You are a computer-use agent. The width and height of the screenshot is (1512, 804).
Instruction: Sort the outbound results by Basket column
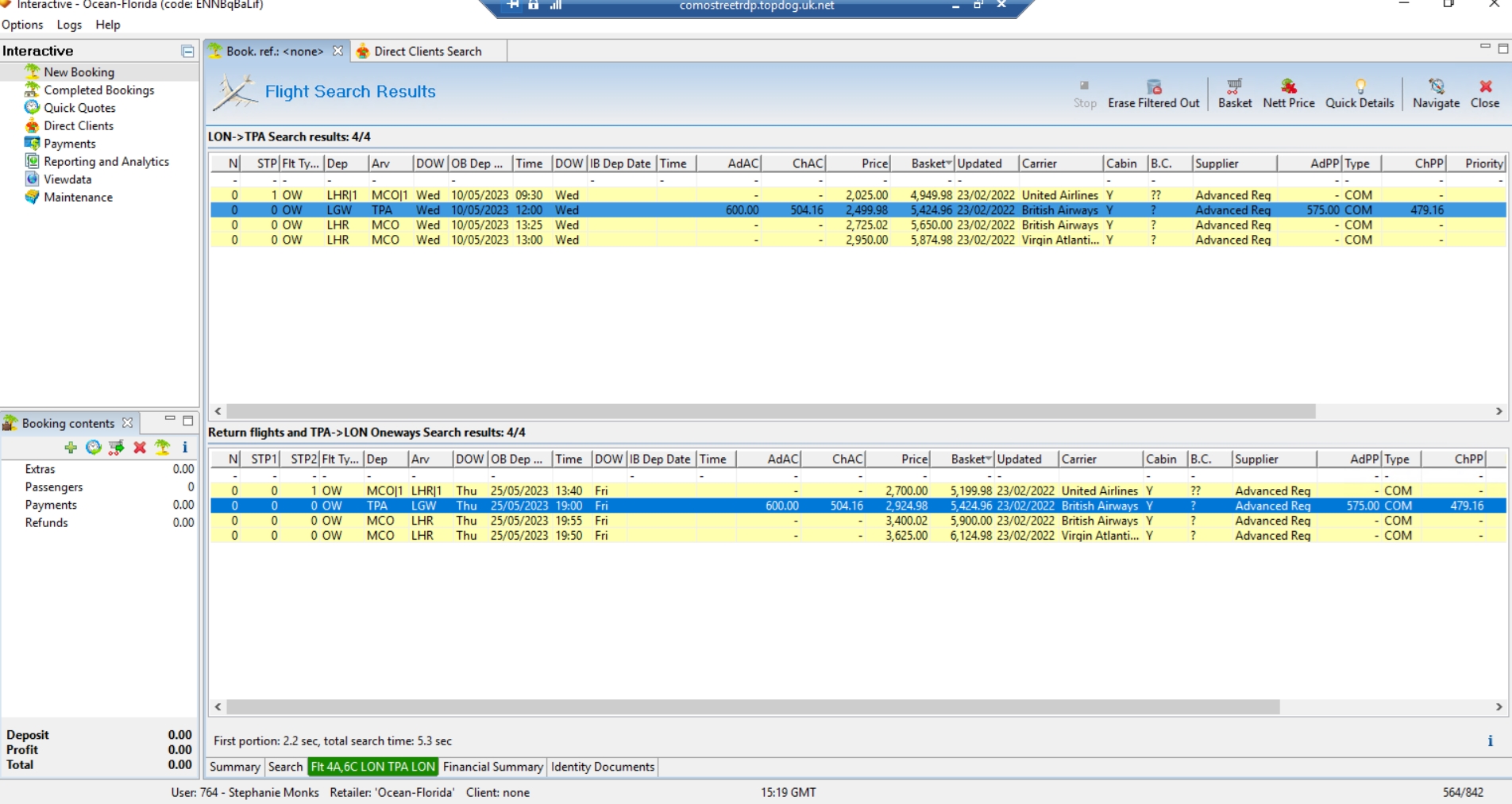[x=928, y=163]
